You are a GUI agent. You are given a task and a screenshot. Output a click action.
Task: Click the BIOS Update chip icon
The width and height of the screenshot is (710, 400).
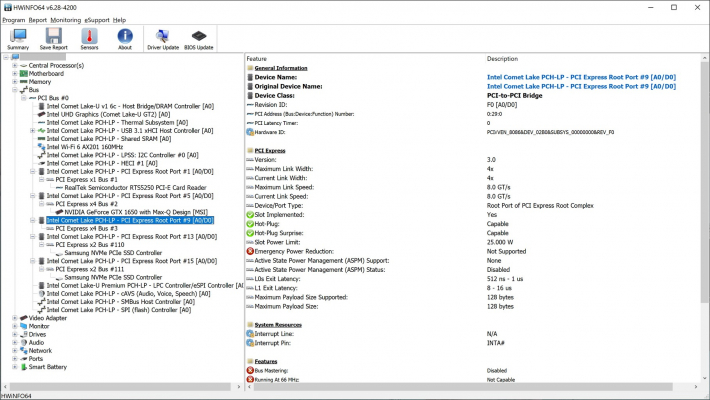(199, 38)
